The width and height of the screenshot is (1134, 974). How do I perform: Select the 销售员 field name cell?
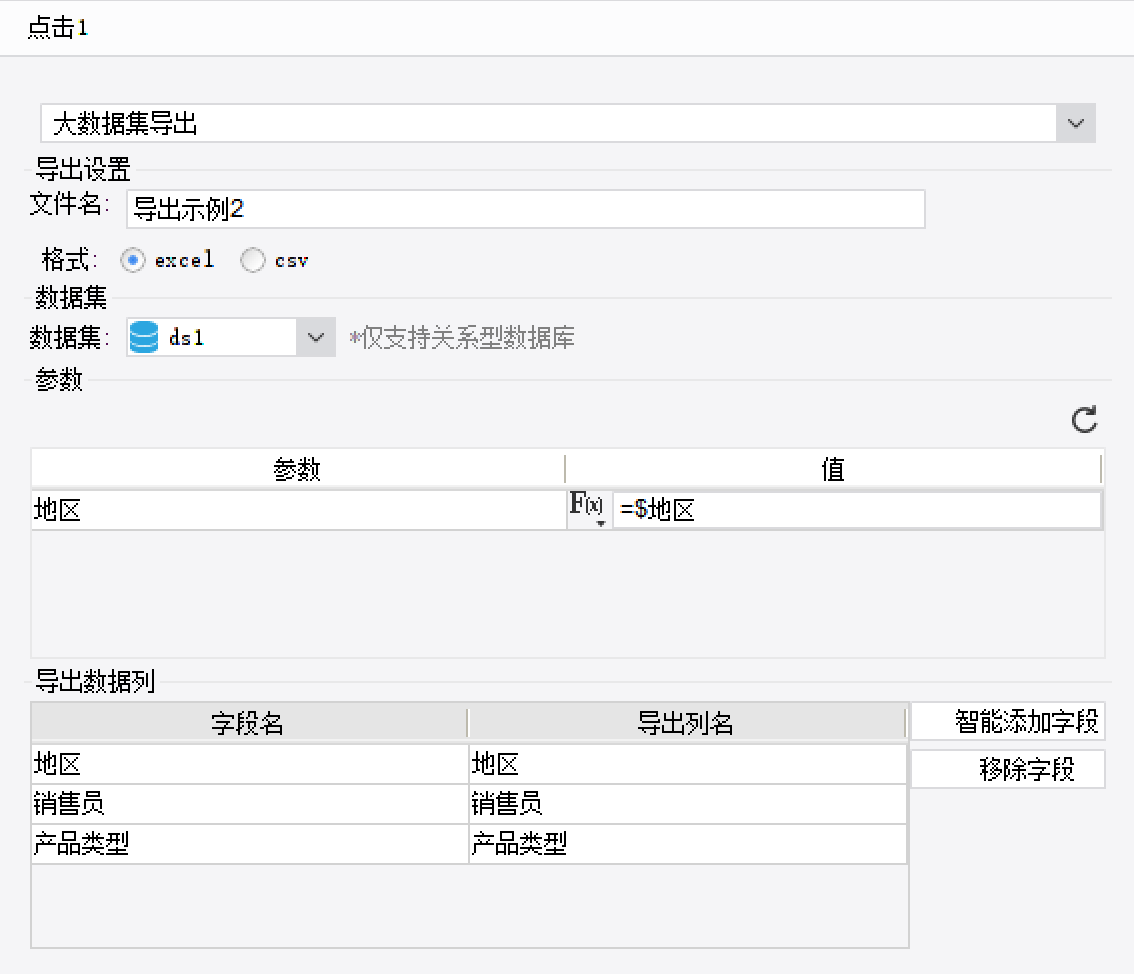(x=250, y=804)
